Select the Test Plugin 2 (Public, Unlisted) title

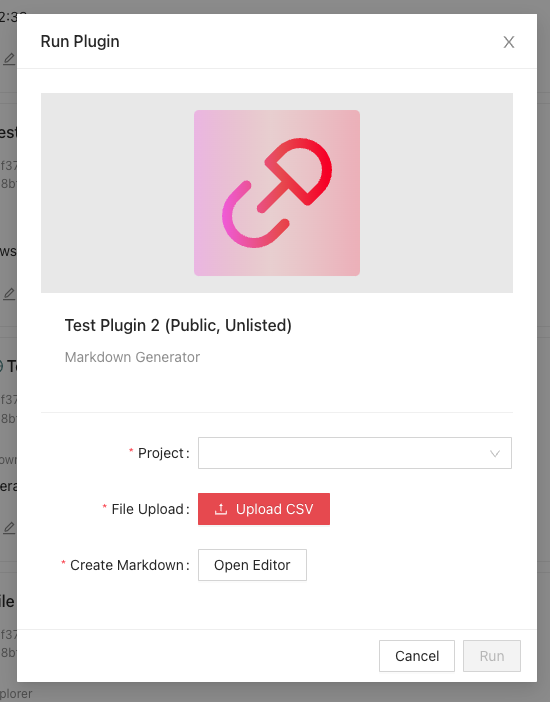(178, 325)
